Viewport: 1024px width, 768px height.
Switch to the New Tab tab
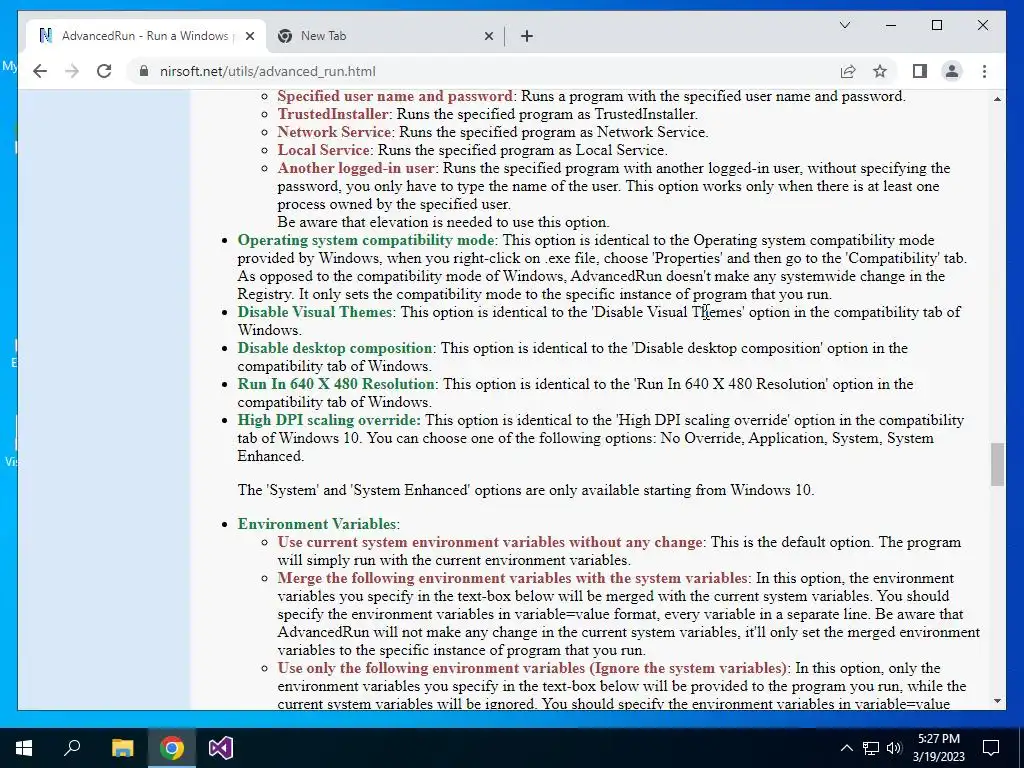click(385, 37)
